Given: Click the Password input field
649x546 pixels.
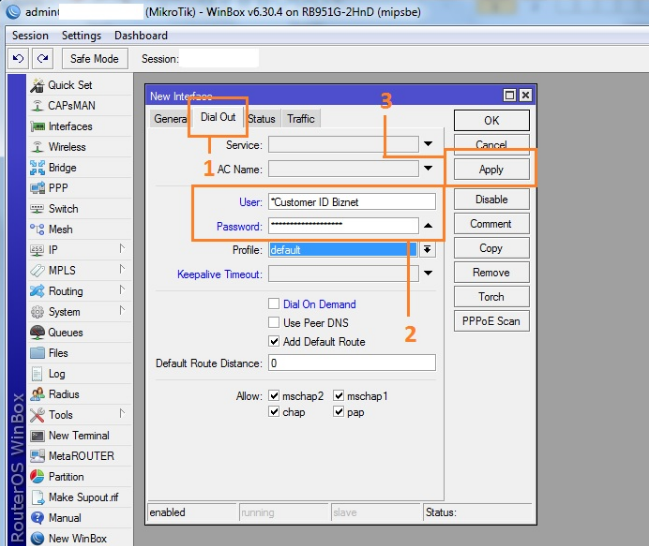Looking at the screenshot, I should 343,226.
